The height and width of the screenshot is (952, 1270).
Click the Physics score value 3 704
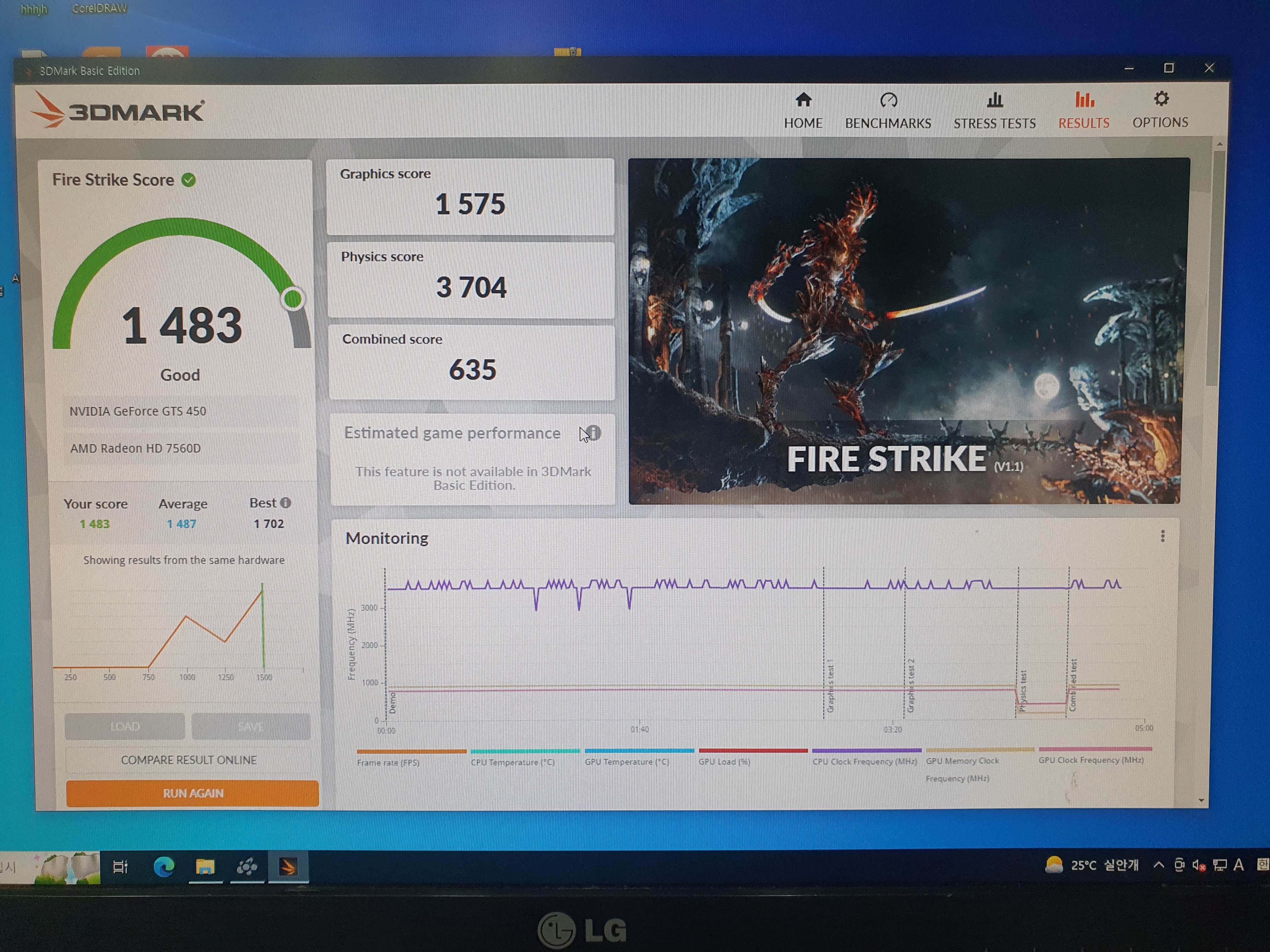pos(472,287)
